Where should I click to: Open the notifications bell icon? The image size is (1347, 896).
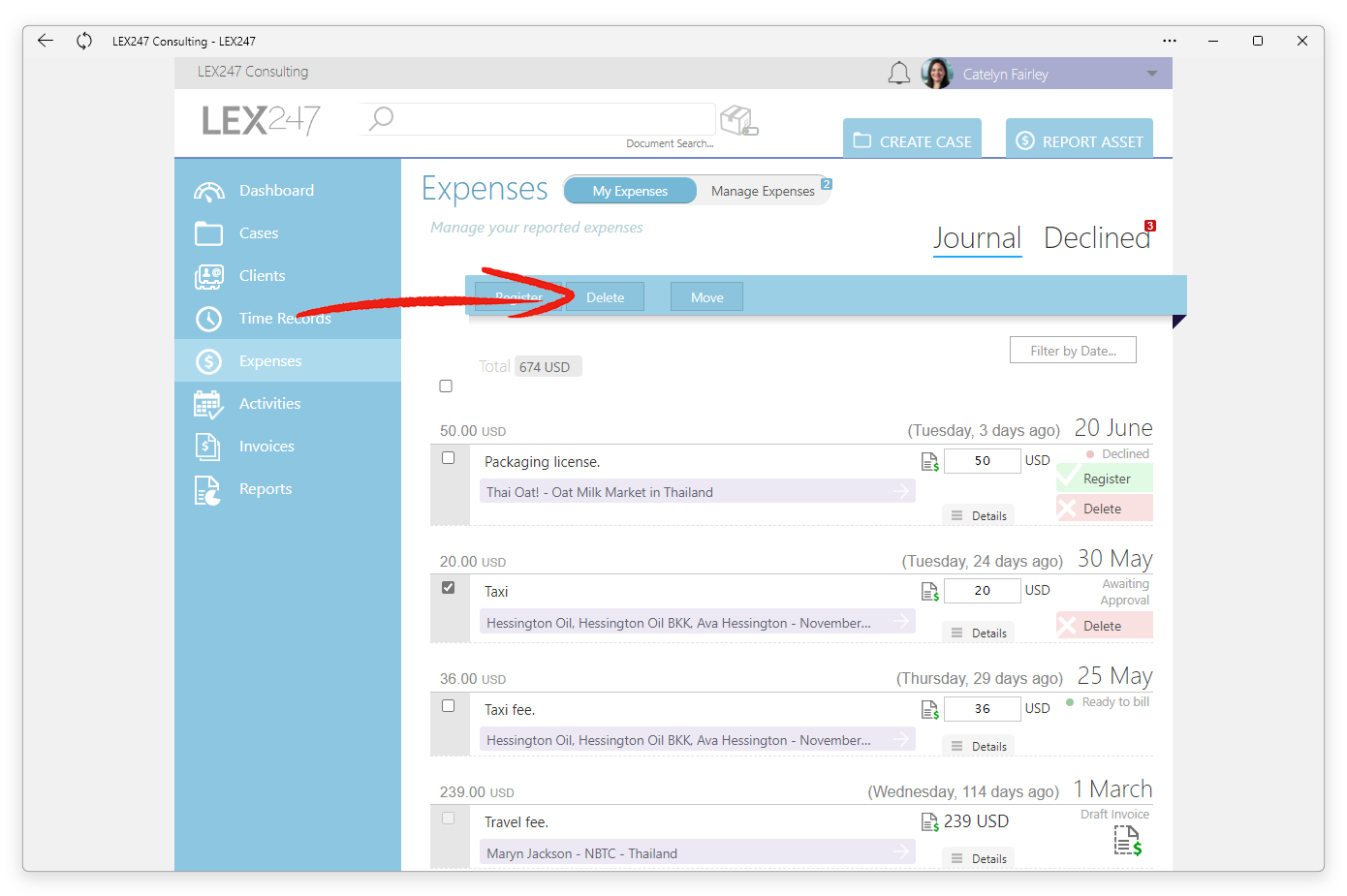coord(899,74)
